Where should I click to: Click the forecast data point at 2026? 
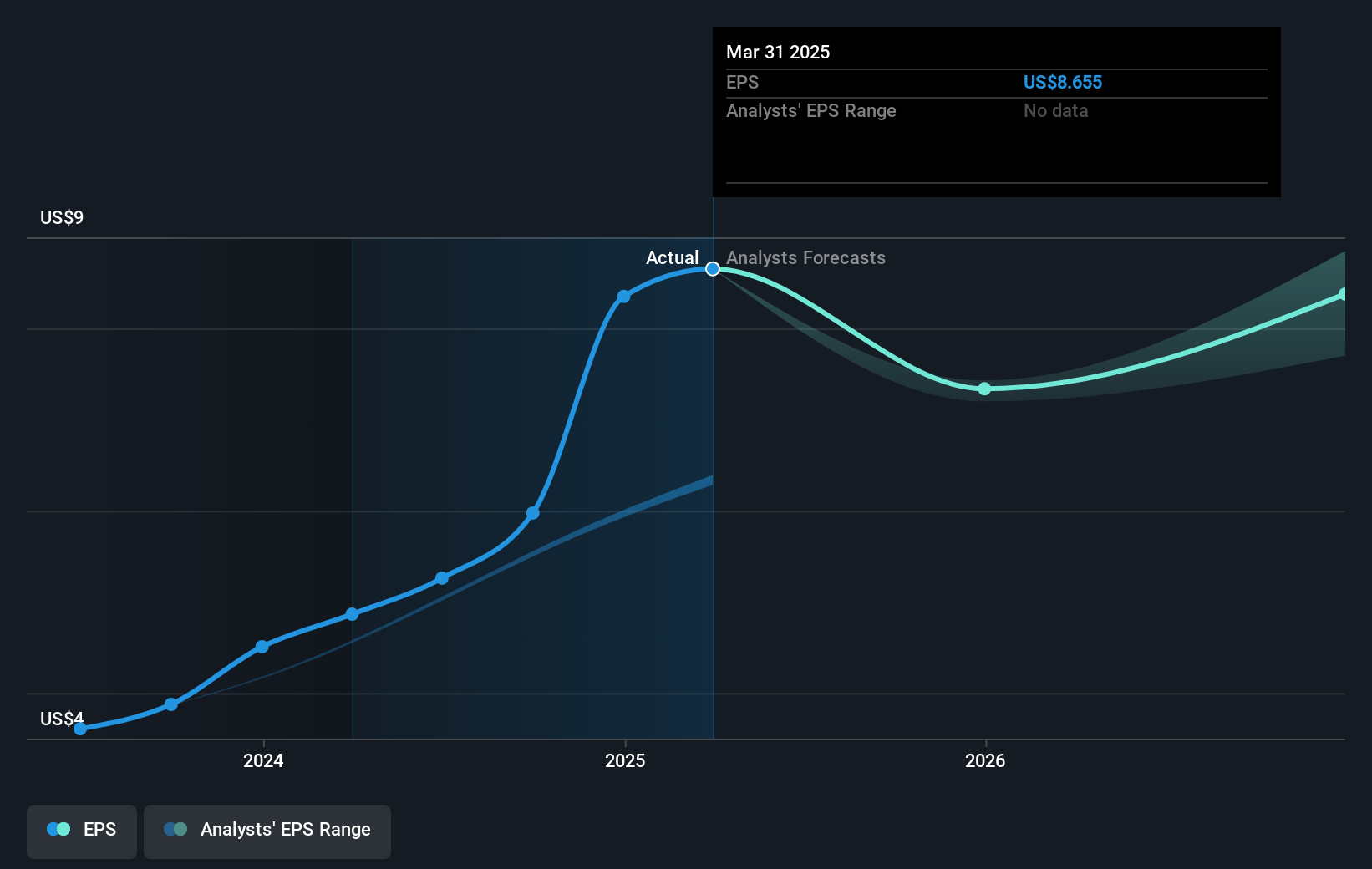click(984, 389)
